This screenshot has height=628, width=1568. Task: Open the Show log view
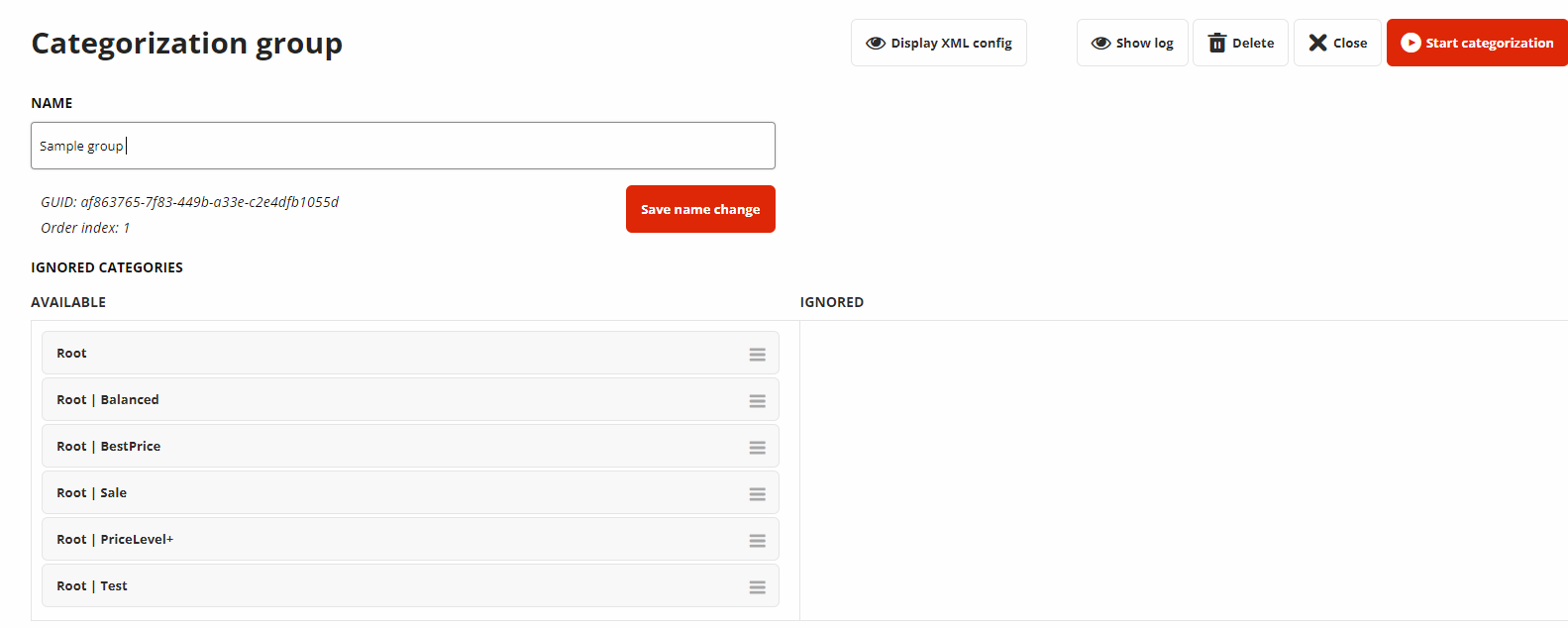(1132, 43)
